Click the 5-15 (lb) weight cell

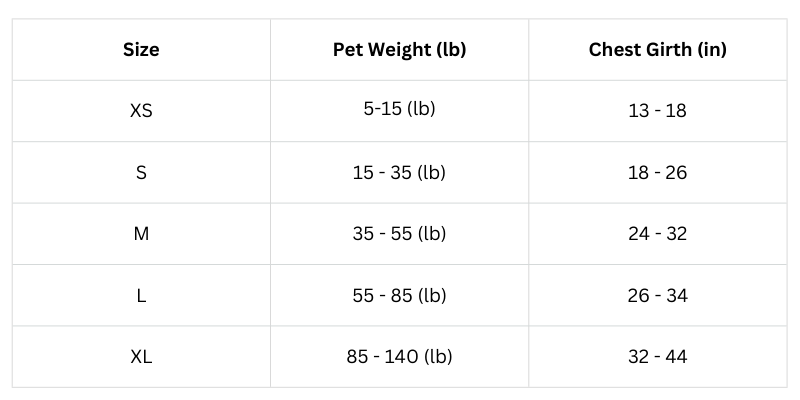pos(399,111)
